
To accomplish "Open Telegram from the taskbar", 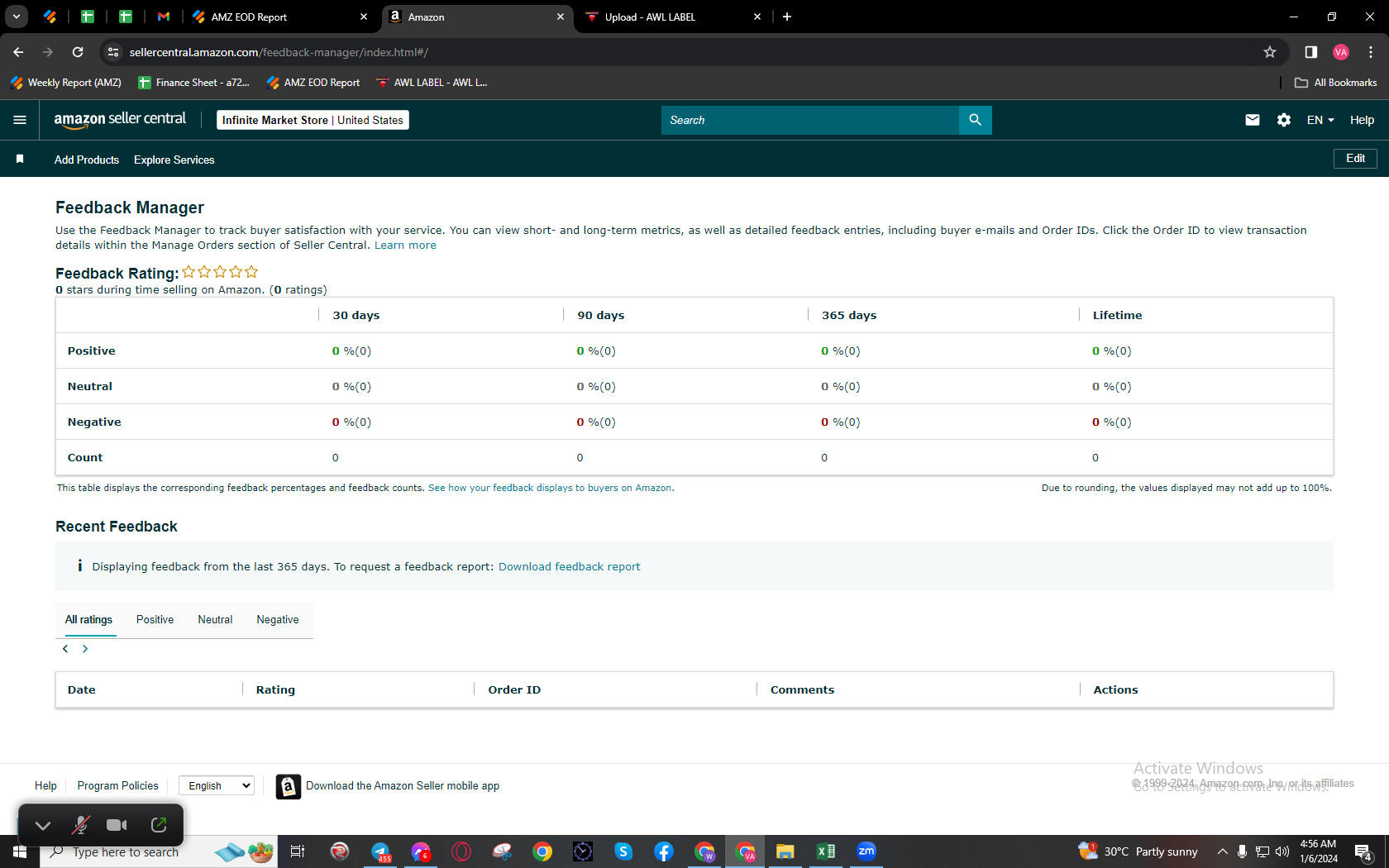I will pyautogui.click(x=380, y=851).
